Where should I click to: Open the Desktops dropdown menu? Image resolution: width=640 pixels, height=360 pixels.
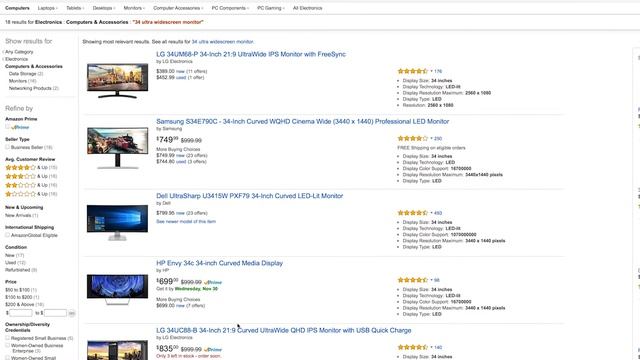(104, 8)
